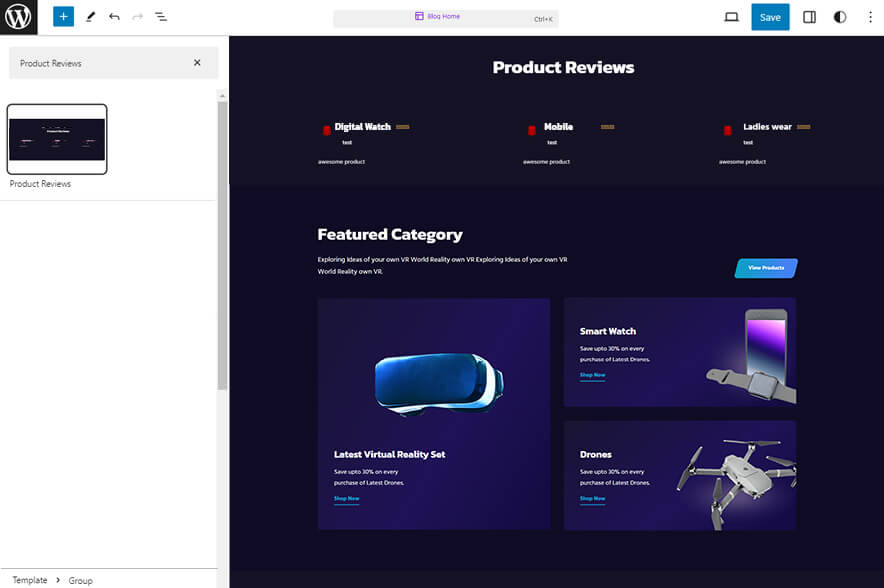This screenshot has width=884, height=588.
Task: Open the Document Overview list view
Action: tap(161, 16)
